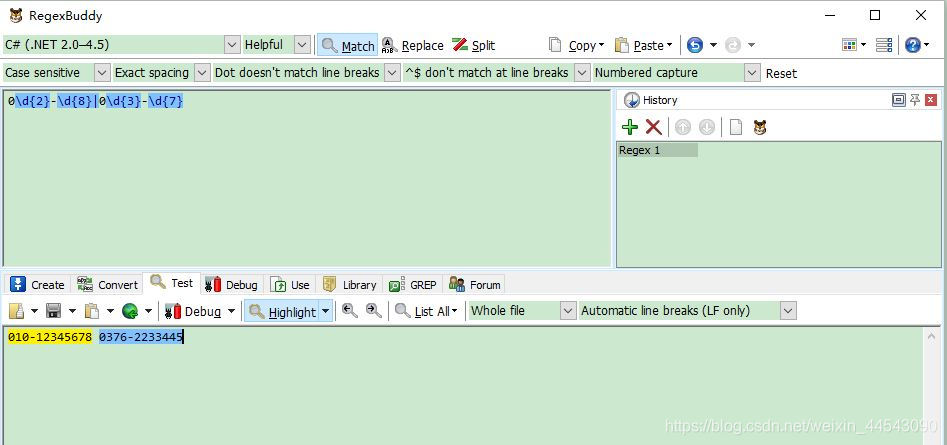Click the open test file icon

point(16,311)
